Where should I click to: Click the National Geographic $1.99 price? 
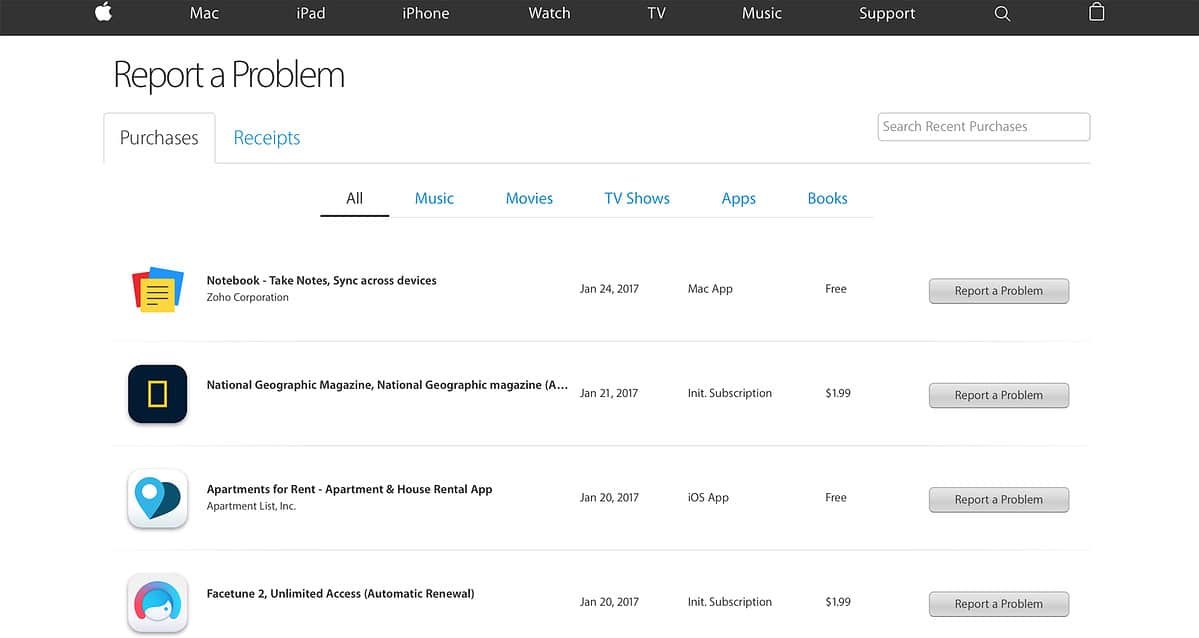click(x=838, y=393)
